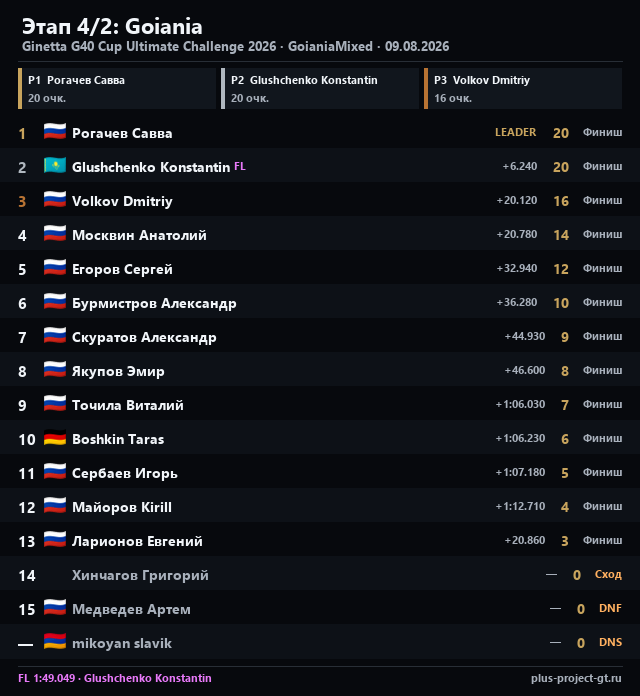Click the Russian flag beside Volkov Dmitriy
The image size is (640, 696).
55,200
